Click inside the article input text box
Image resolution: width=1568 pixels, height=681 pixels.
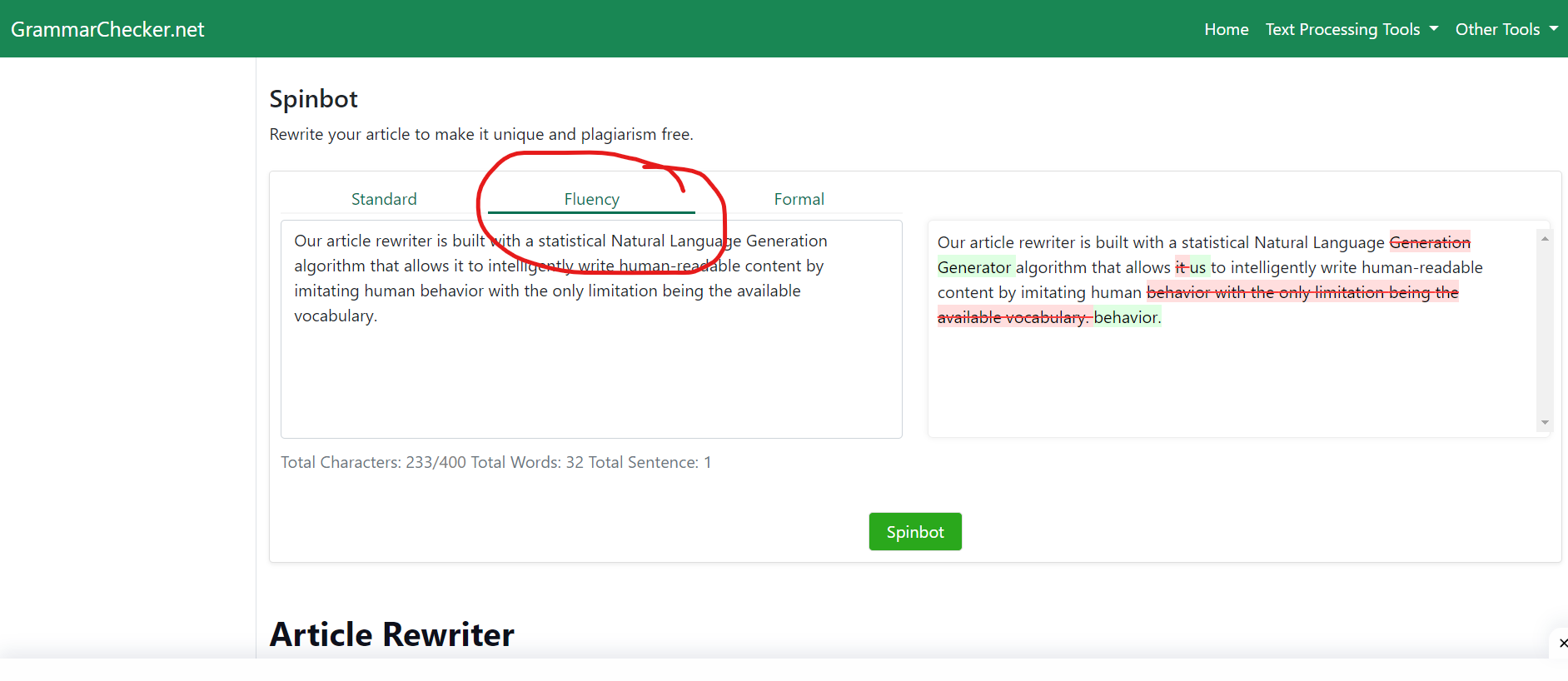point(591,329)
